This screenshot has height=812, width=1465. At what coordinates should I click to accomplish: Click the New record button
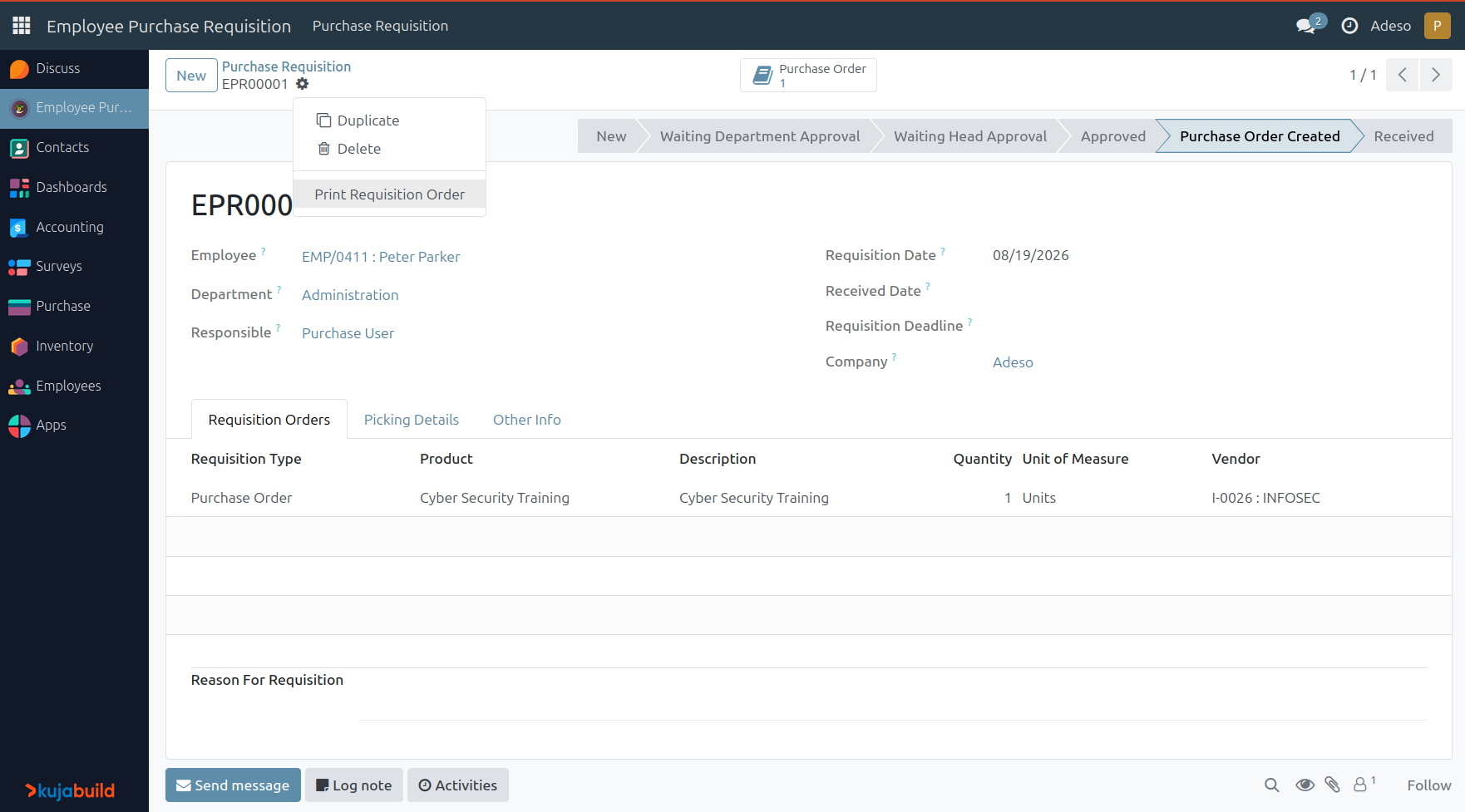[x=191, y=76]
